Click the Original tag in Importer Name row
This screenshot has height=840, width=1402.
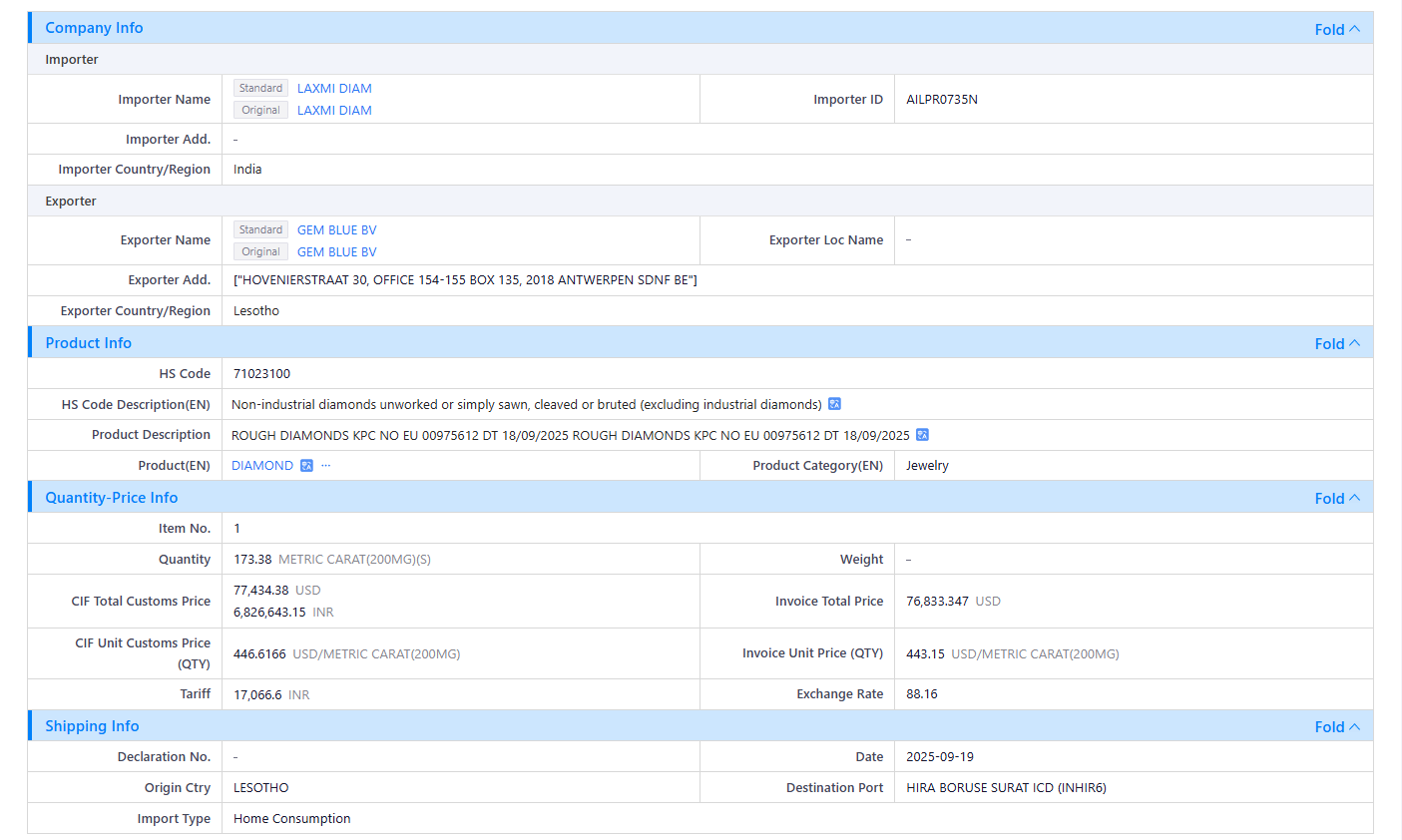coord(260,110)
